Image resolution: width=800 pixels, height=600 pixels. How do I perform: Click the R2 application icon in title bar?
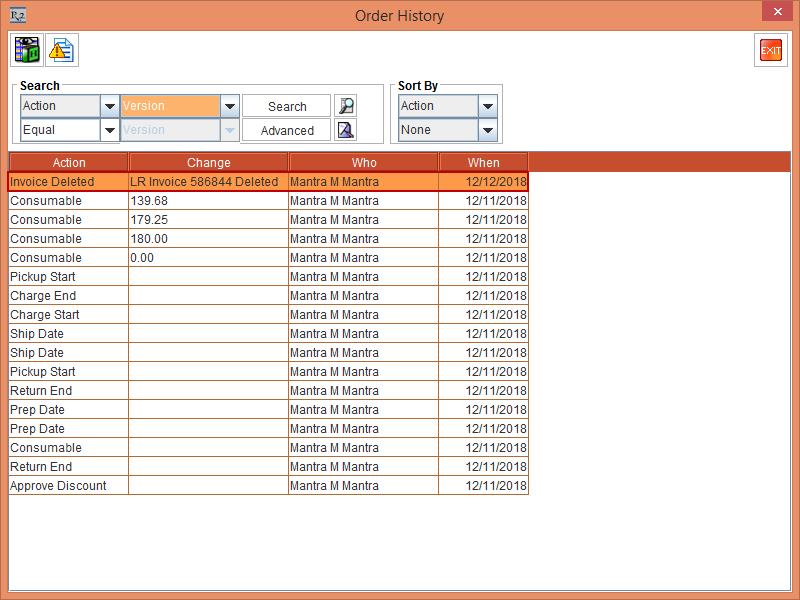[x=17, y=15]
